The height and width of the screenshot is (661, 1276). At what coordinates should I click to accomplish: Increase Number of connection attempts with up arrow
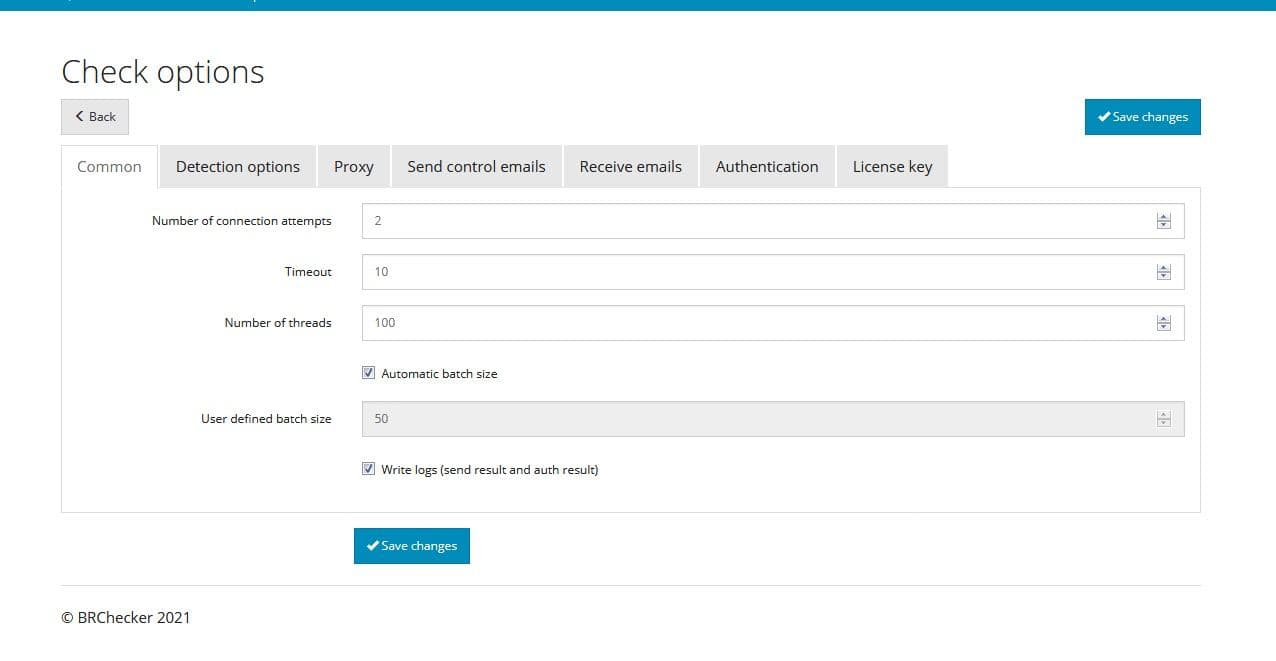[1163, 216]
